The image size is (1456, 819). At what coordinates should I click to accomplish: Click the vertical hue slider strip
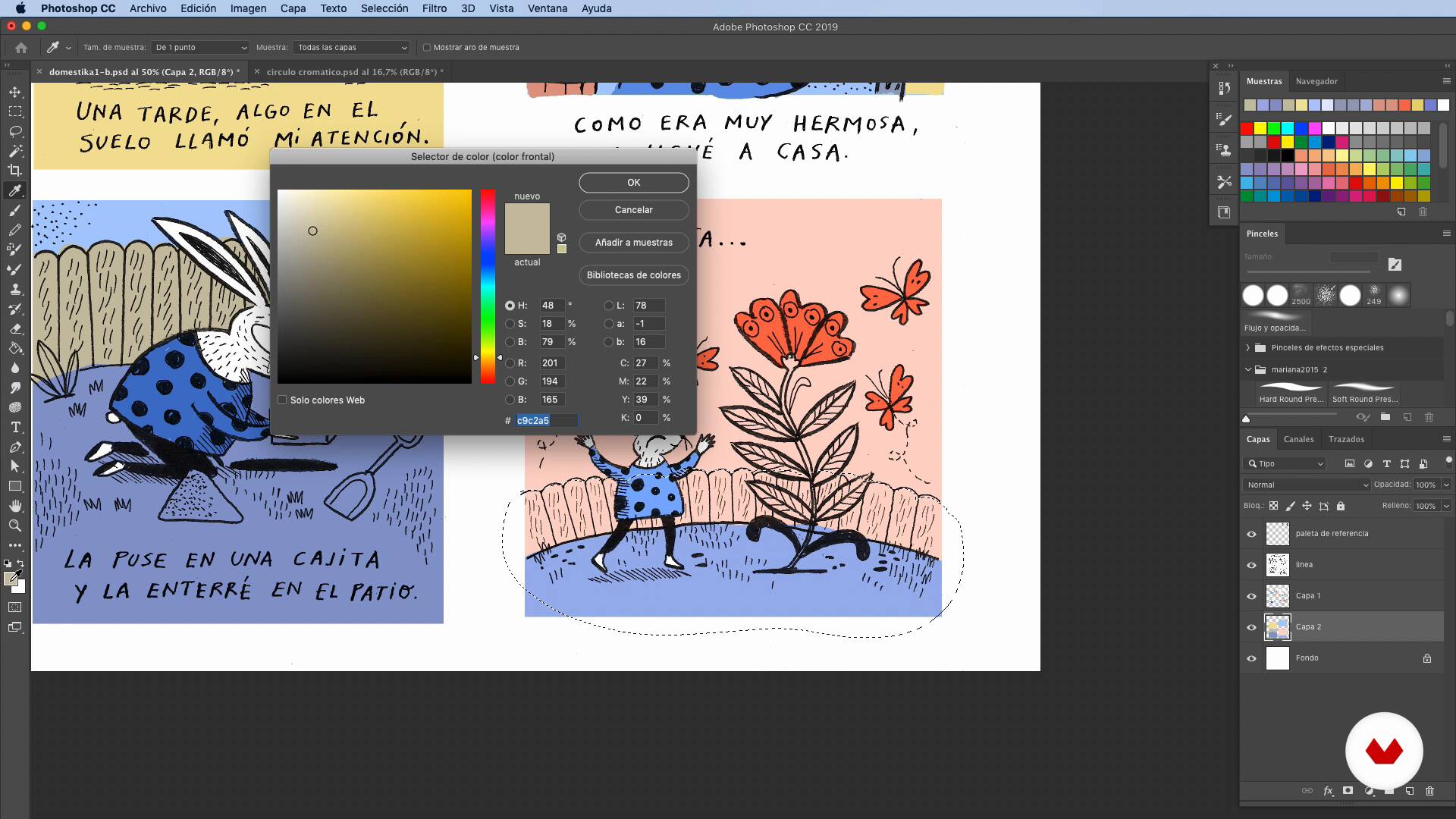[488, 287]
